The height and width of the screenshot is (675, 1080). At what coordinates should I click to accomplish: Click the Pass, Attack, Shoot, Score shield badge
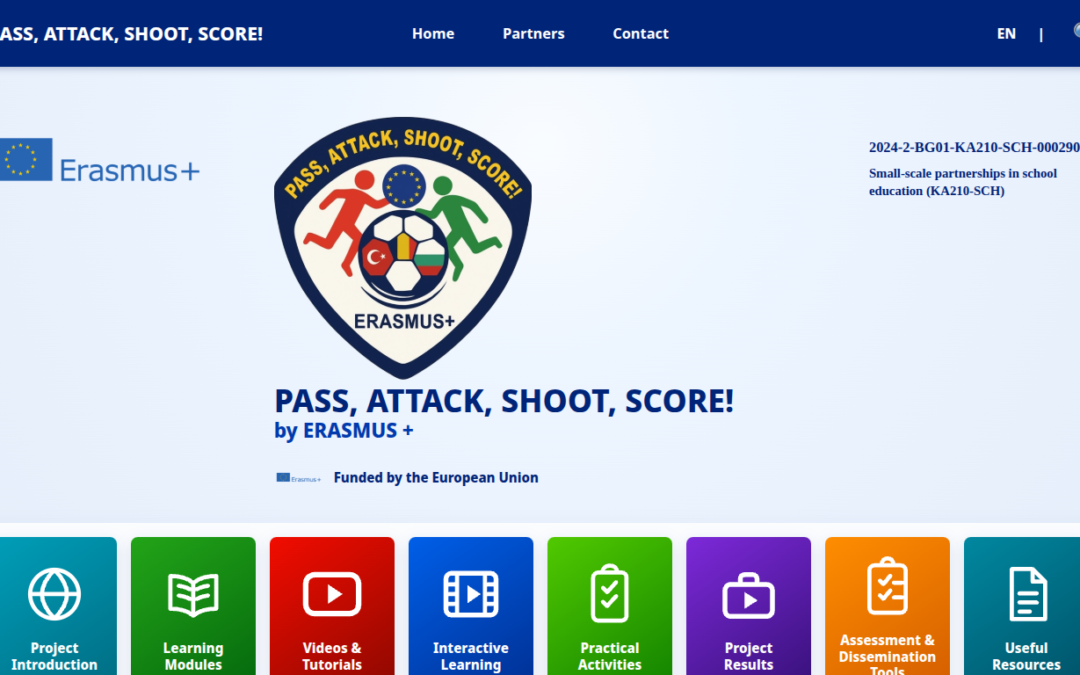click(x=403, y=248)
